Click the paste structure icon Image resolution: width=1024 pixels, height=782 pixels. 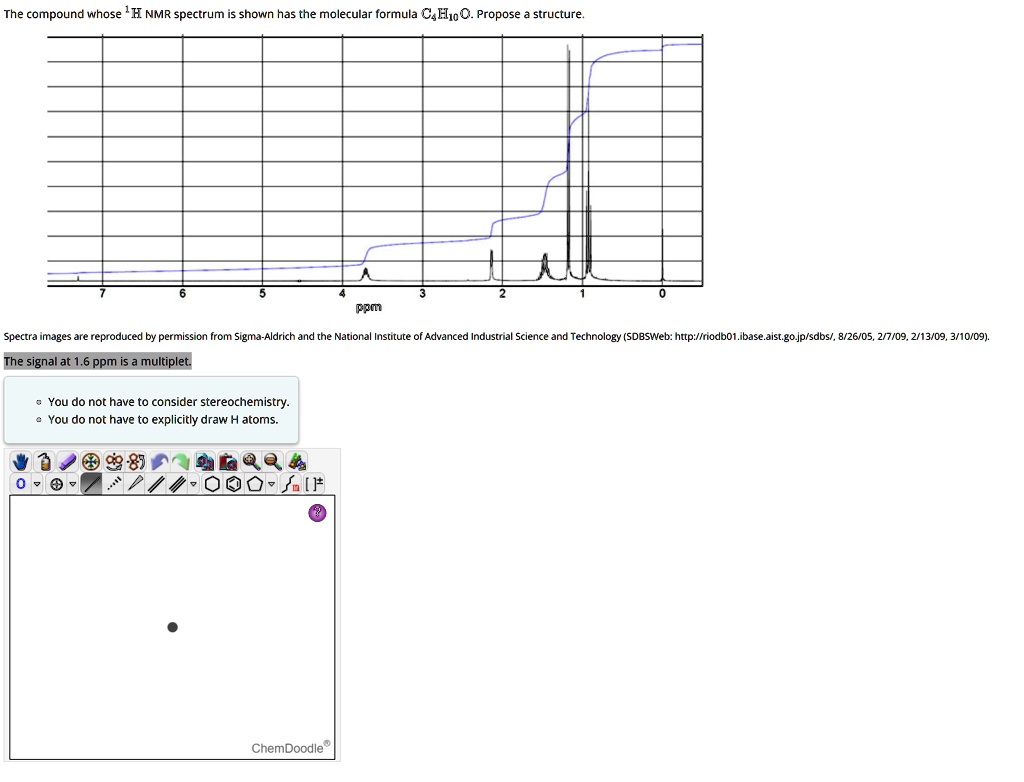tap(226, 461)
